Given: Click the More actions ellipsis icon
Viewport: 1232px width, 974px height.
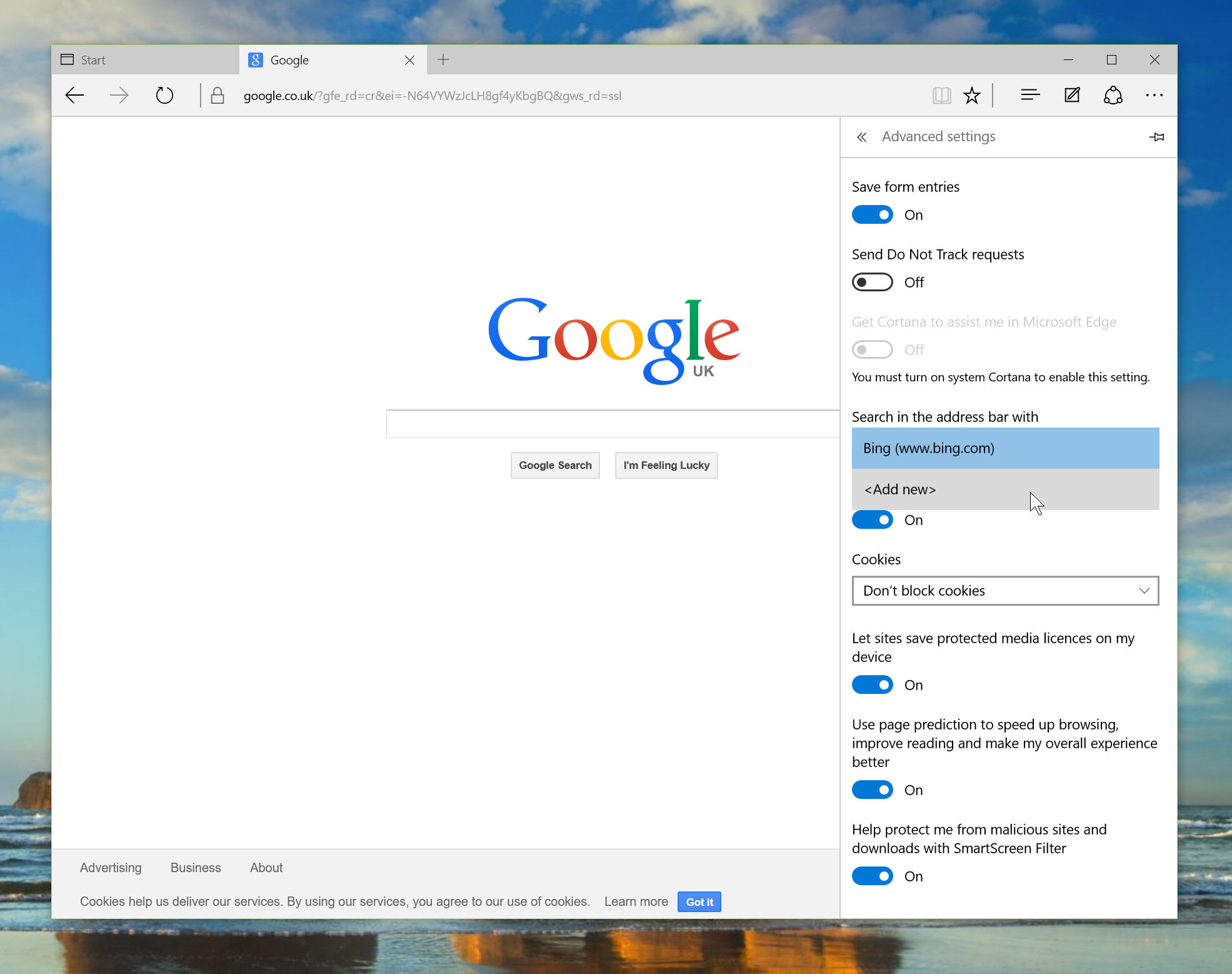Looking at the screenshot, I should coord(1154,94).
